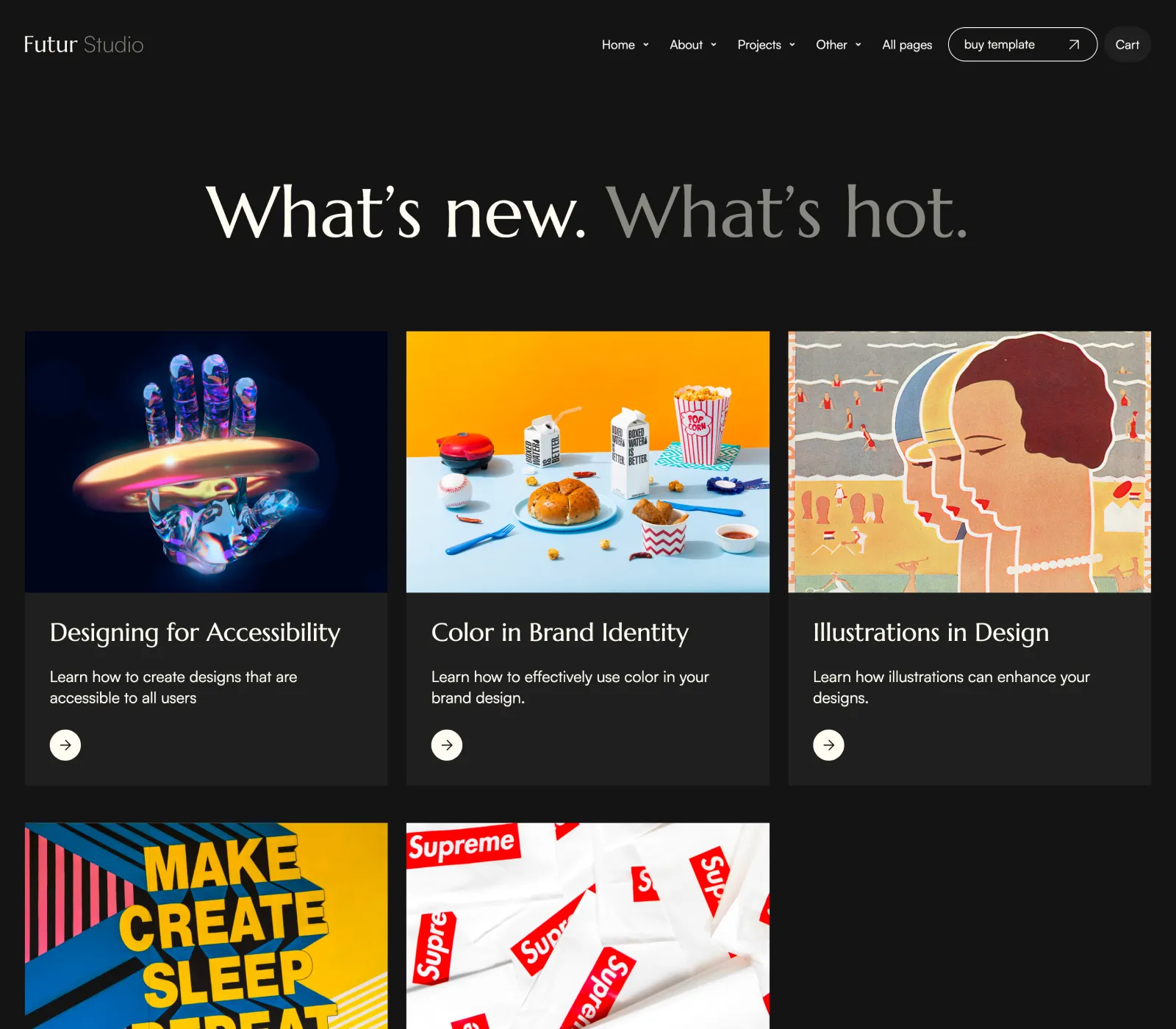Click the buy template button
This screenshot has width=1176, height=1029.
point(1022,45)
